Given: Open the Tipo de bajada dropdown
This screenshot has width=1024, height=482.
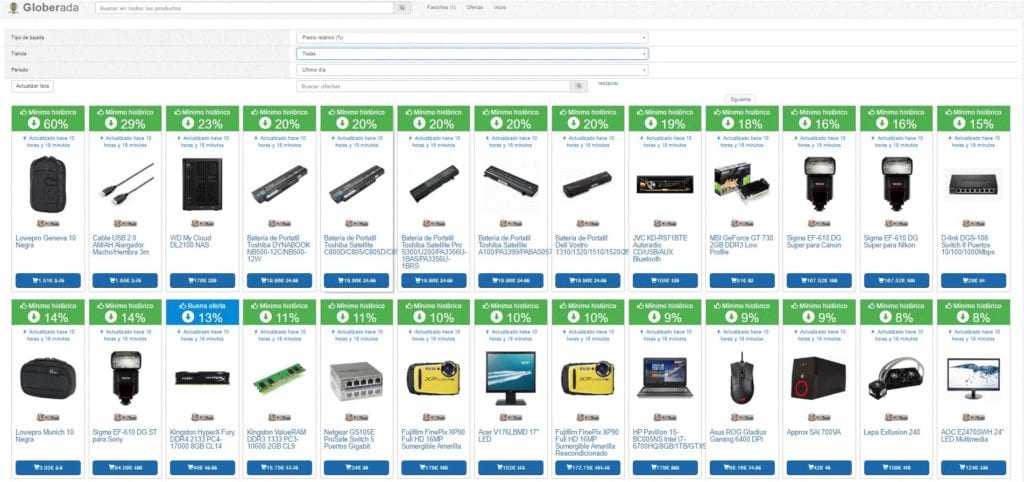Looking at the screenshot, I should (x=472, y=37).
